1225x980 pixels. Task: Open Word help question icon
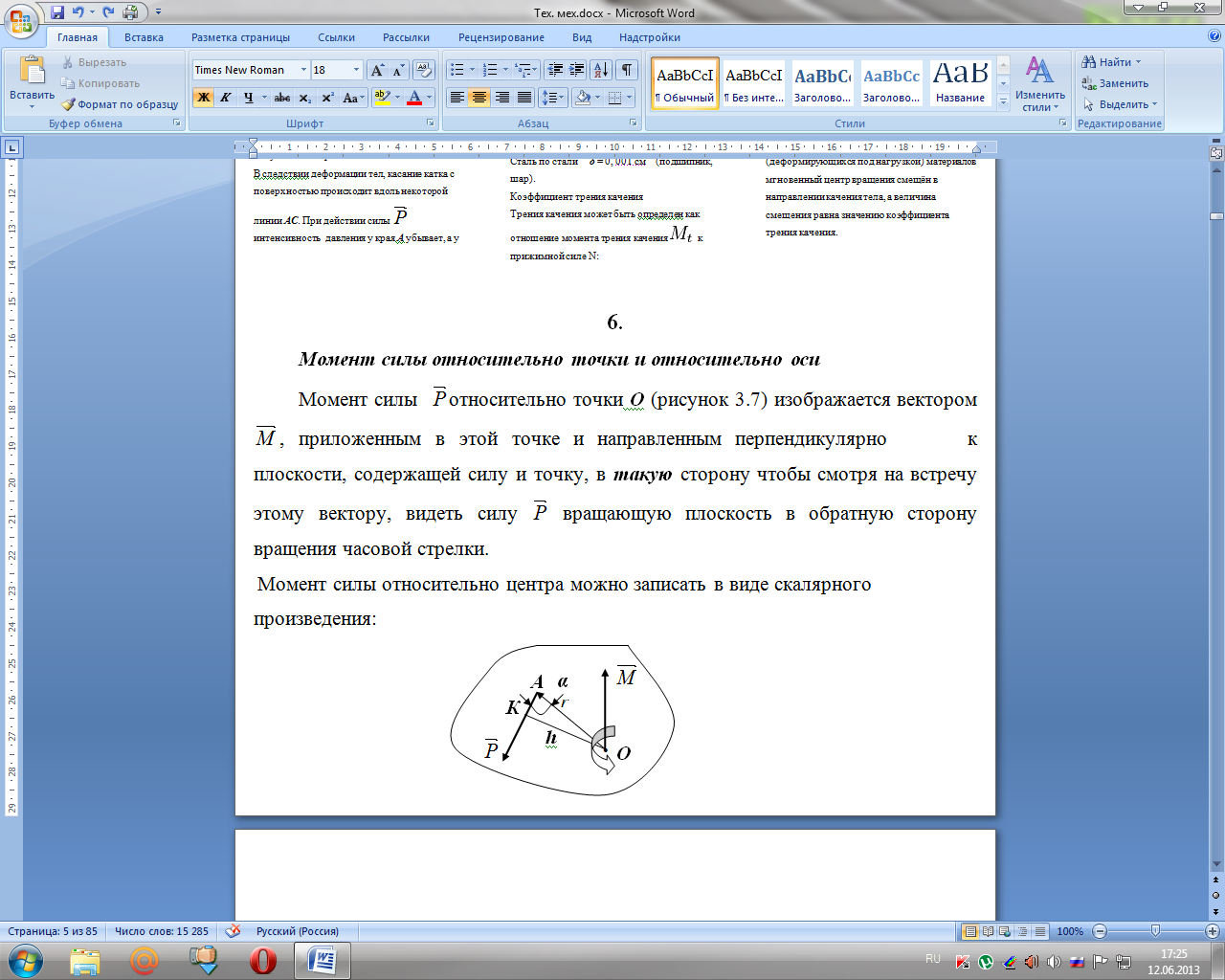click(x=1214, y=36)
